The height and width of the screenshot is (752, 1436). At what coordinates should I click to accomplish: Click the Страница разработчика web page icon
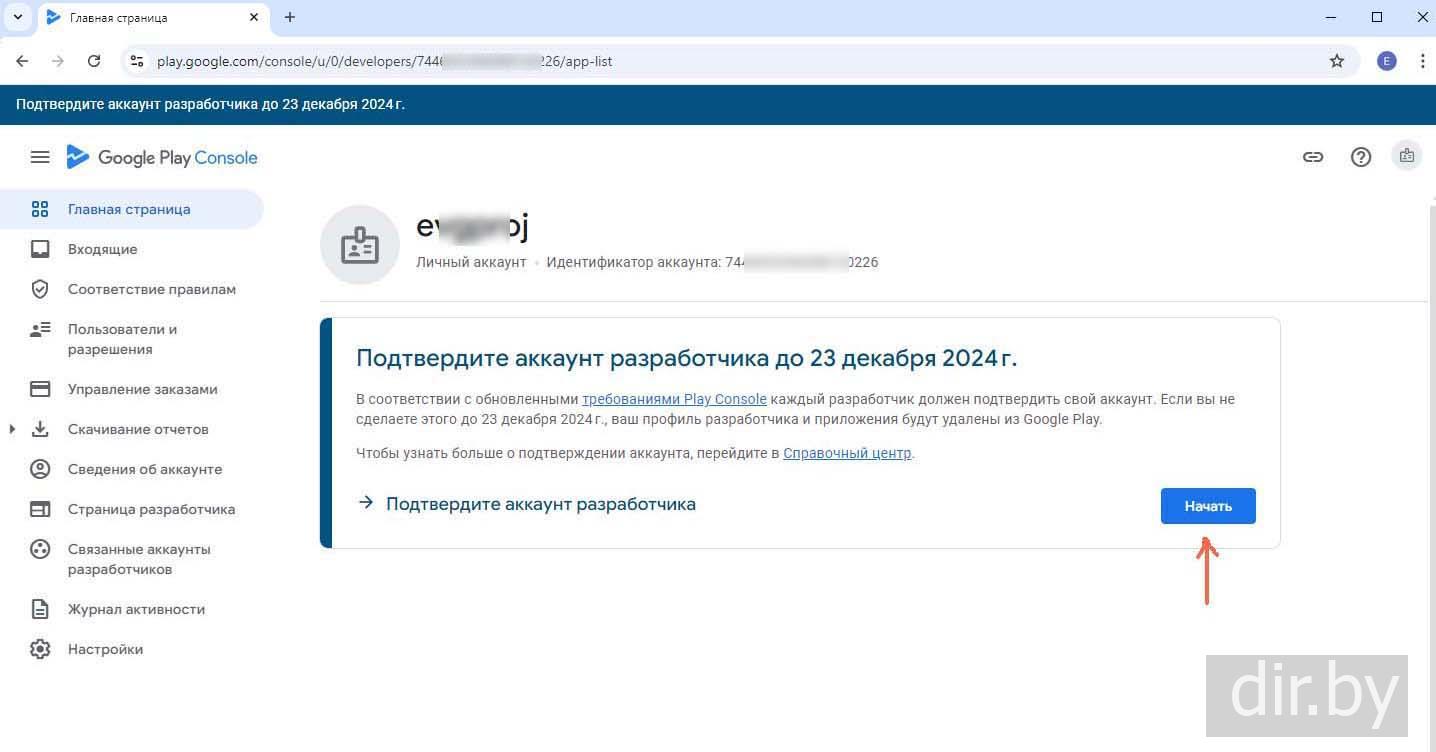click(40, 509)
